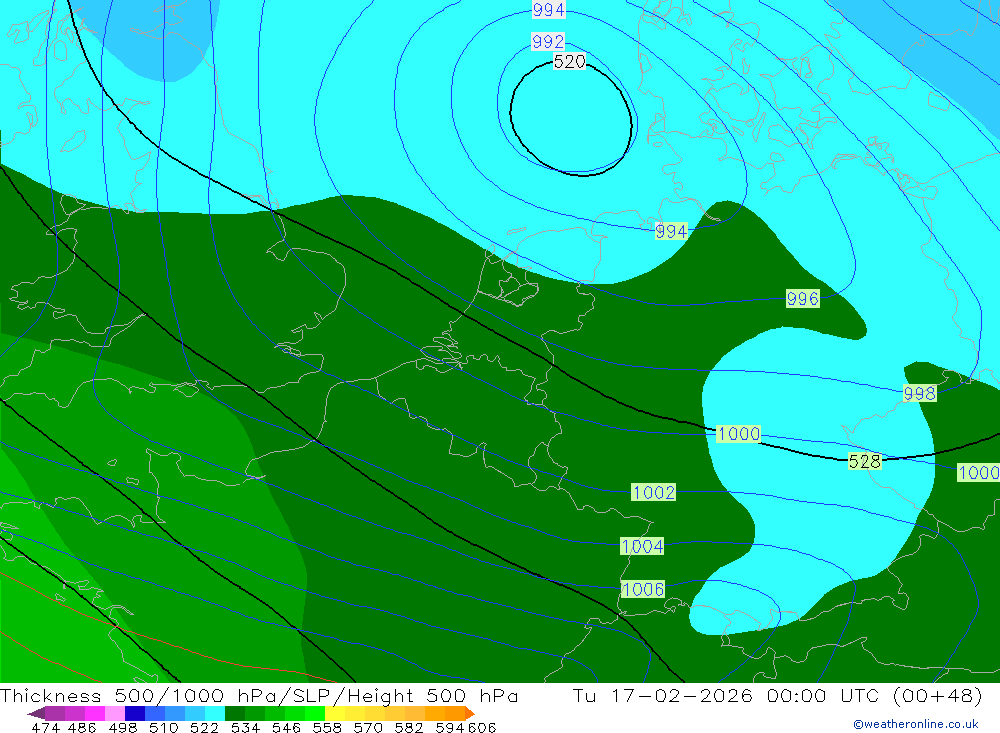
Task: Click the purple arrow at the legend's low end
Action: tap(36, 713)
